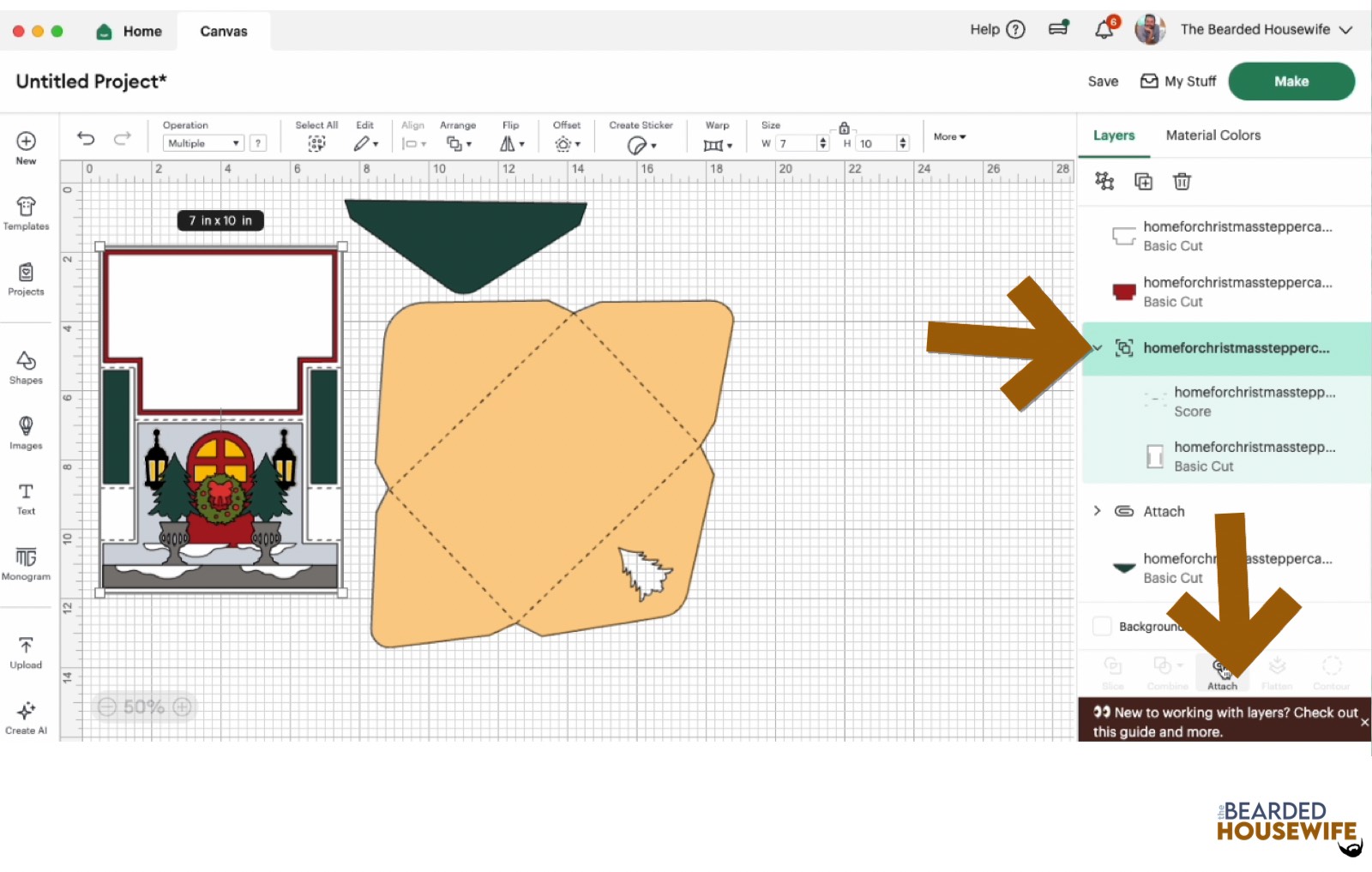Undo the last action
The image size is (1372, 872).
click(86, 138)
